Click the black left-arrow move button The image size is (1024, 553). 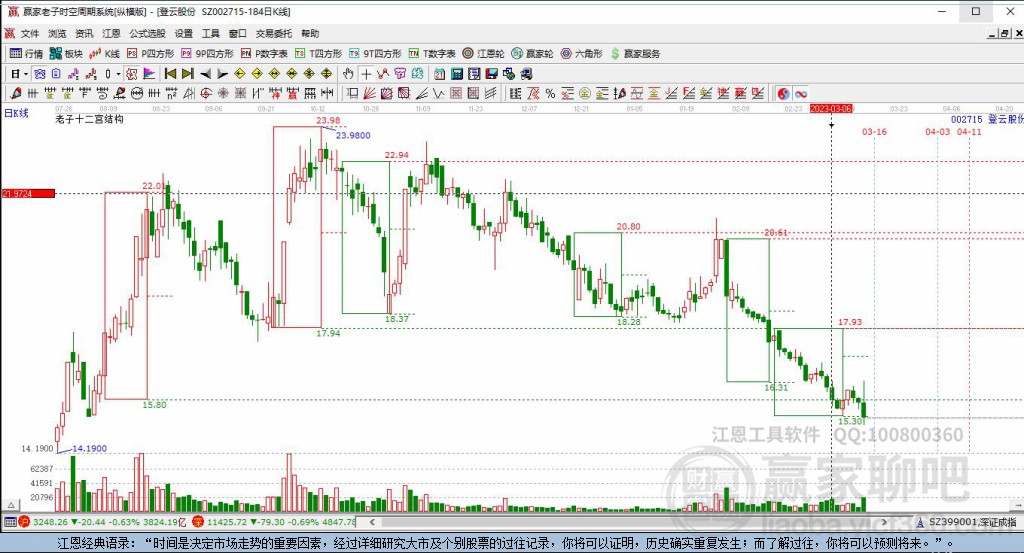tap(205, 74)
